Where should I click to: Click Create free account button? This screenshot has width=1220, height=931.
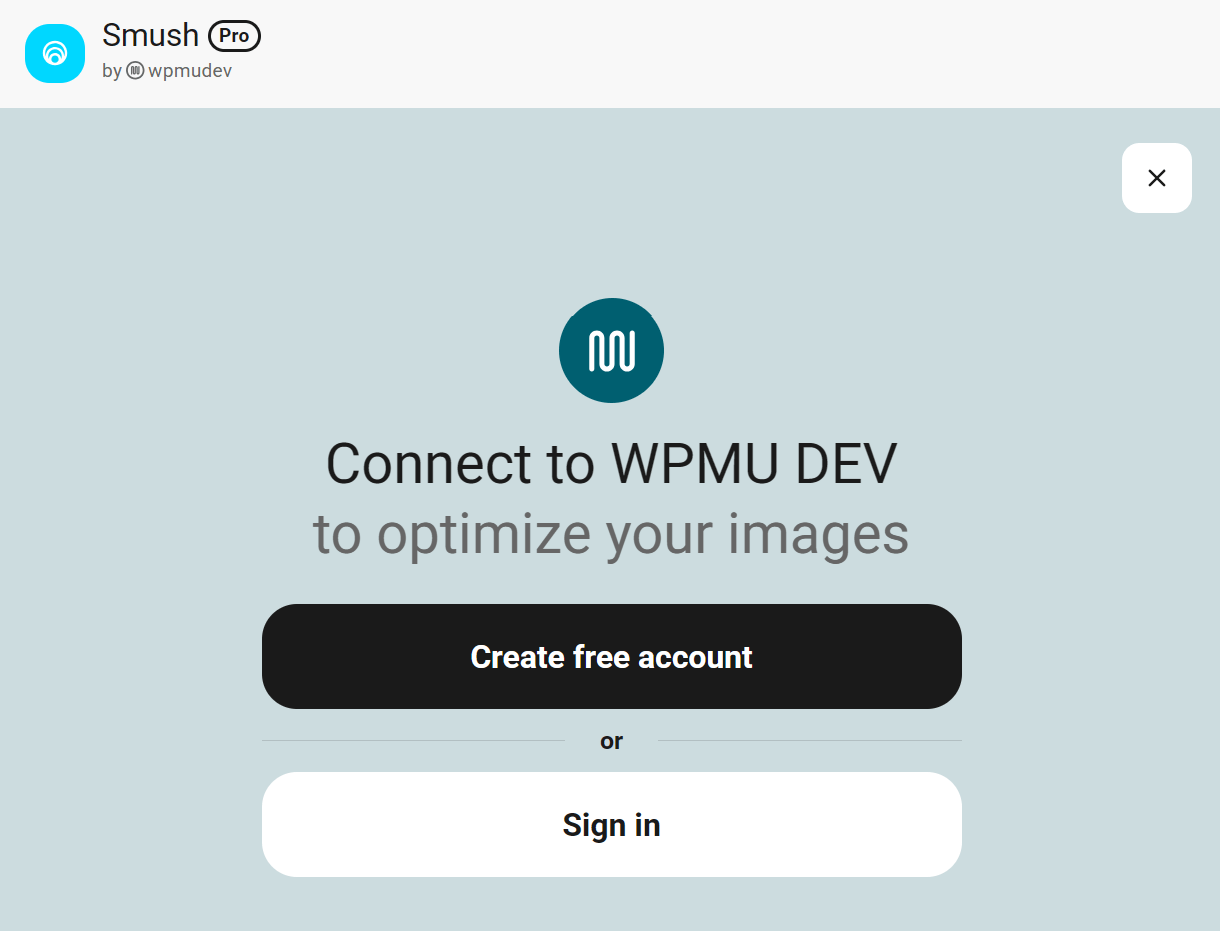point(612,656)
